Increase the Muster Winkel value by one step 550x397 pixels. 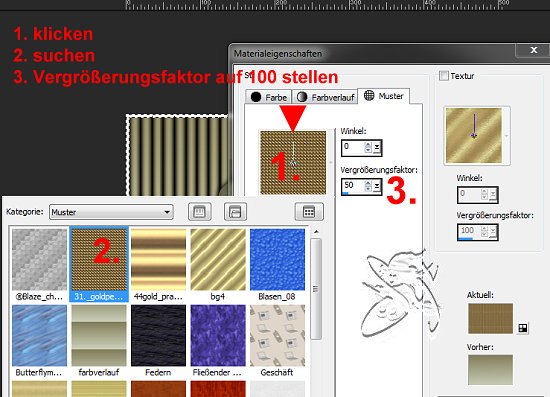(x=368, y=144)
